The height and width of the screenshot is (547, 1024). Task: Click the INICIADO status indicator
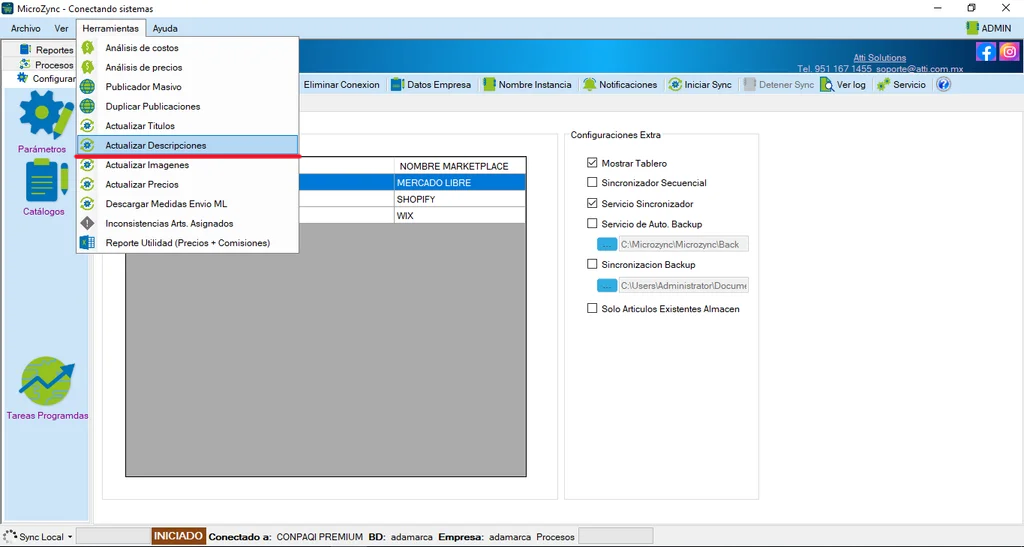click(178, 536)
